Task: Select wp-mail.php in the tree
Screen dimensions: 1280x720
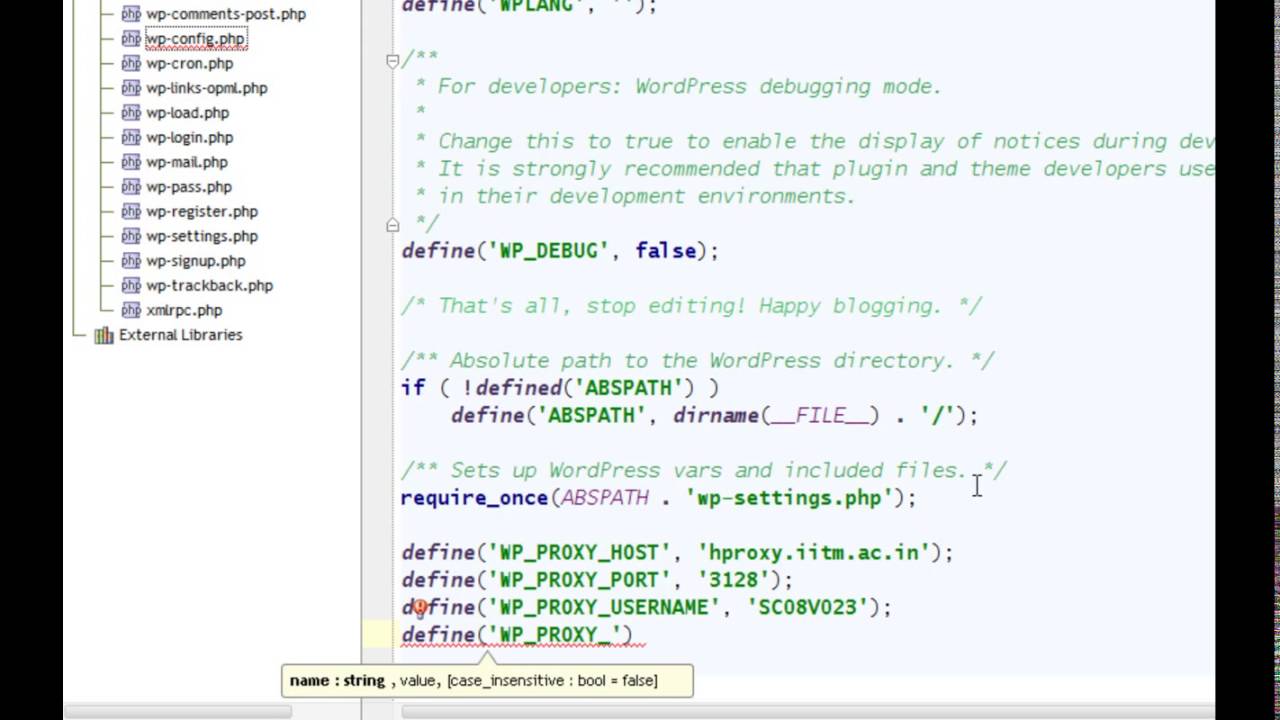Action: tap(187, 162)
